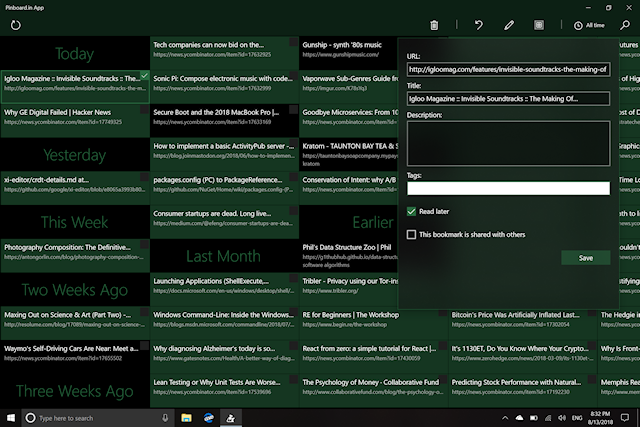Open Edge browser from the taskbar
Viewport: 640px width, 427px height.
coord(209,418)
